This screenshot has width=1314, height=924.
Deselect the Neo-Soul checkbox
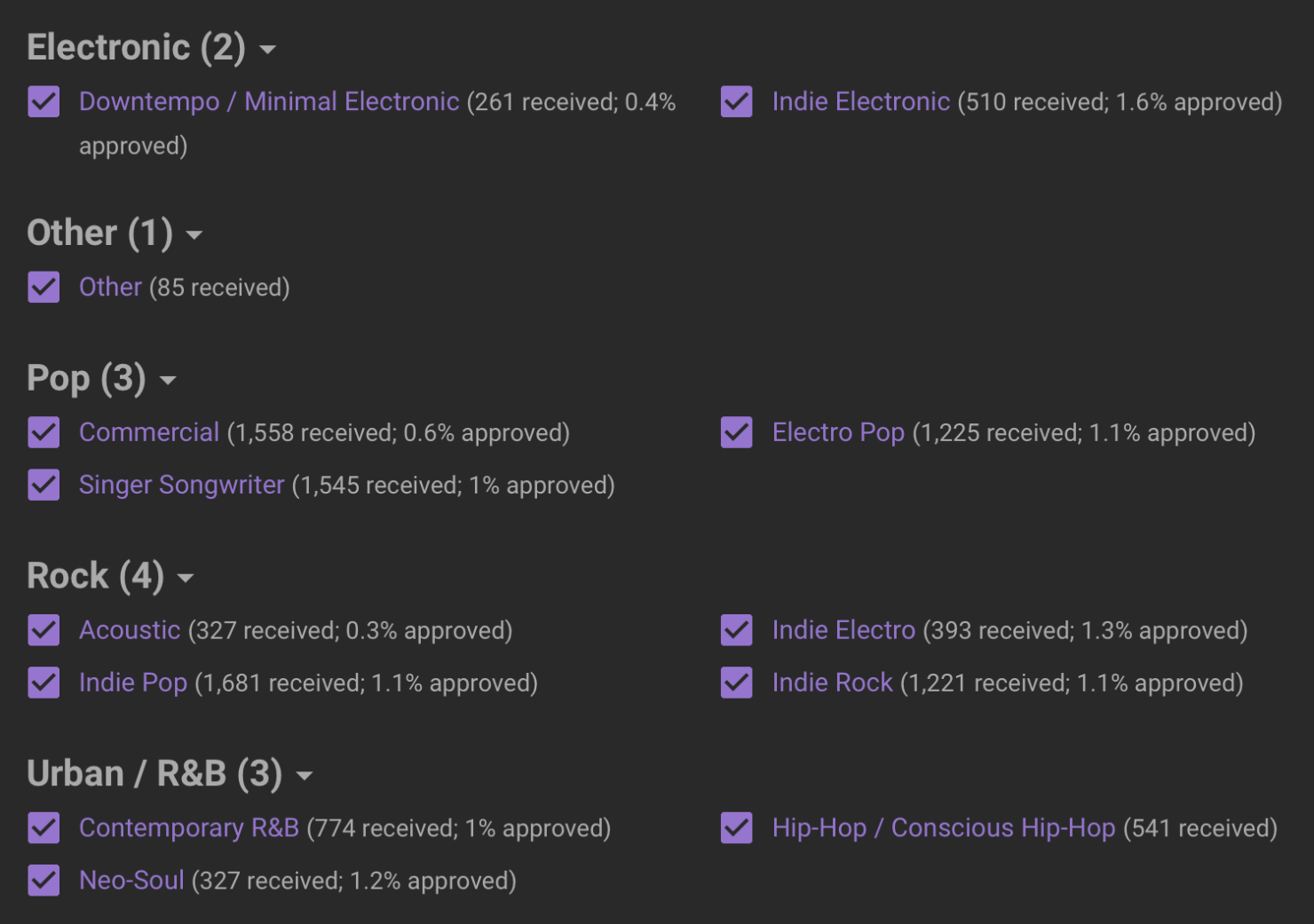(44, 881)
